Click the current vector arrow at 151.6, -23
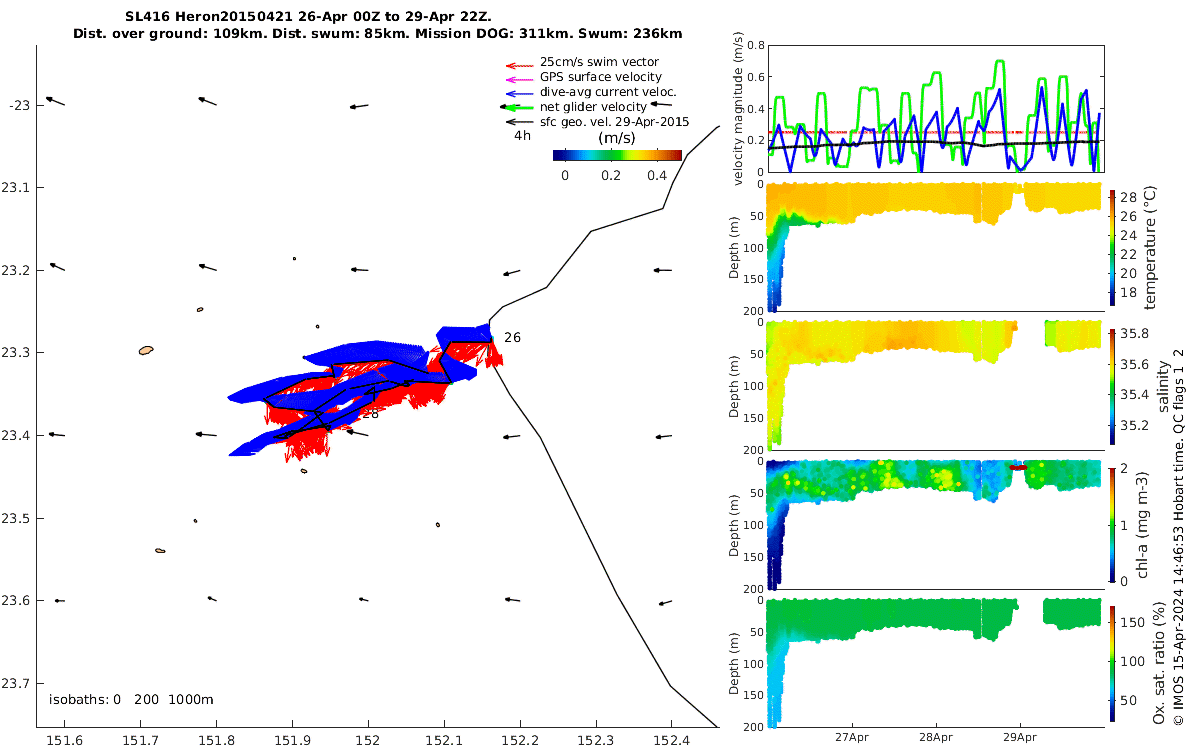This screenshot has width=1200, height=750. (x=55, y=101)
